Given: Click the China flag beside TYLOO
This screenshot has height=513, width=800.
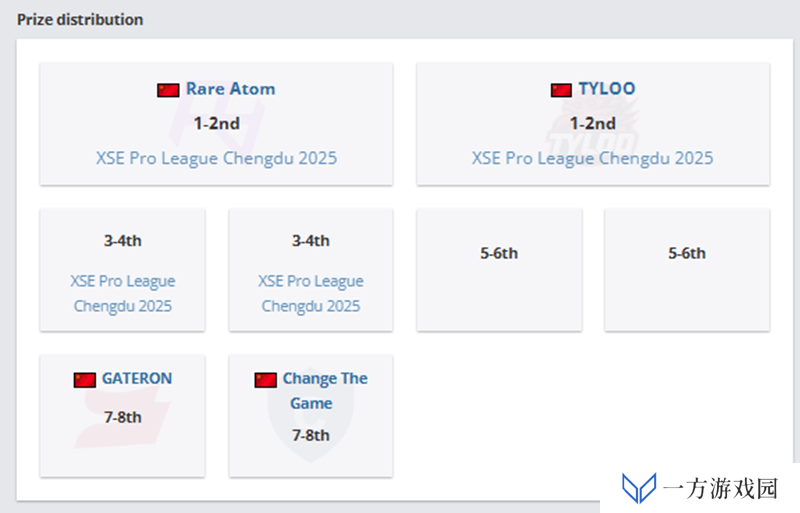Looking at the screenshot, I should [561, 90].
